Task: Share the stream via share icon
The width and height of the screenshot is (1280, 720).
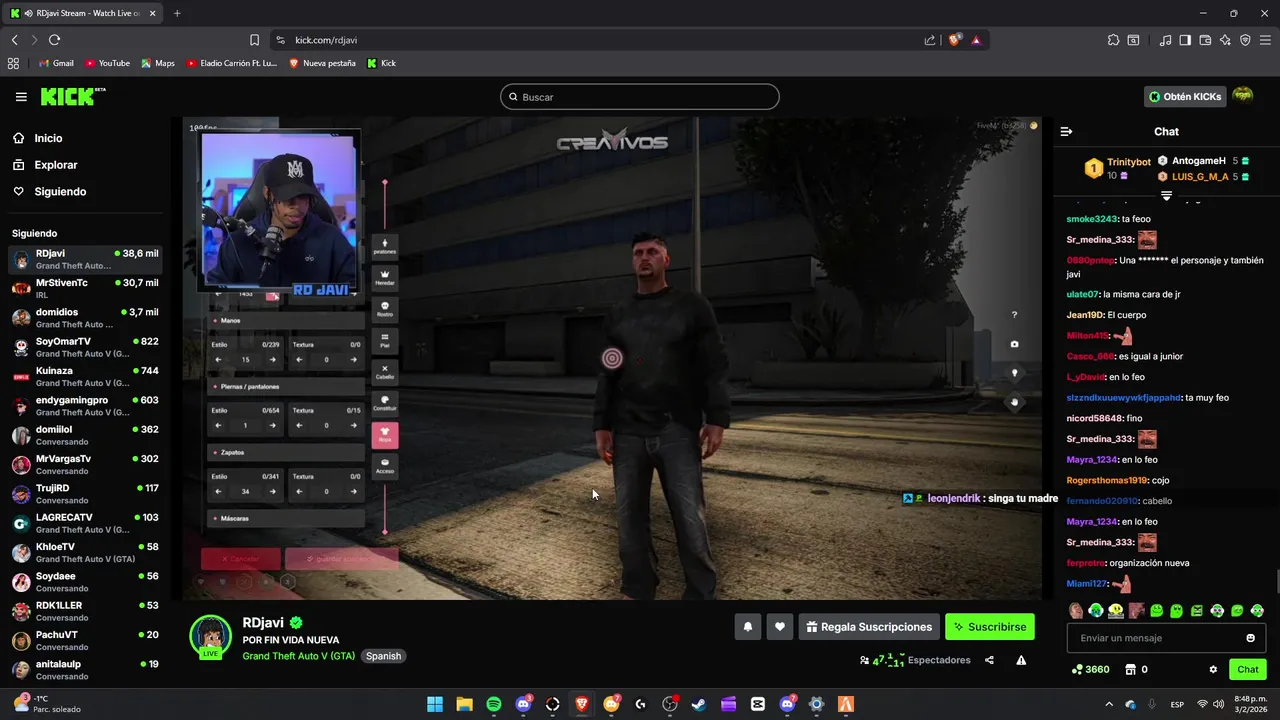Action: click(x=989, y=660)
